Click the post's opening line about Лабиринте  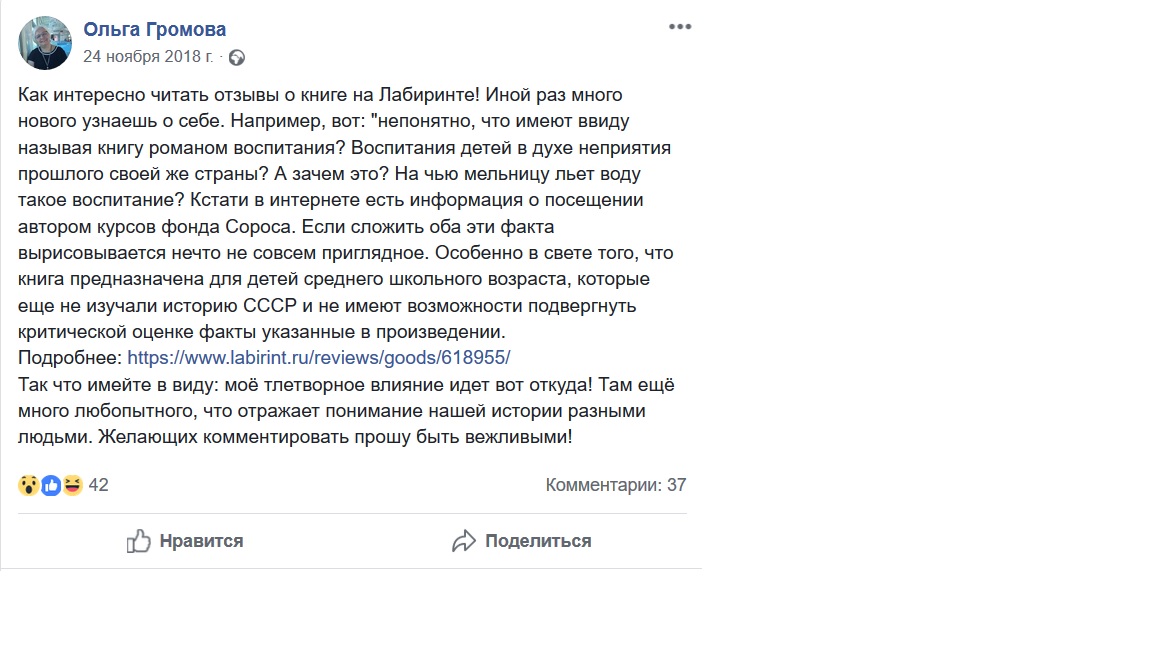click(320, 95)
